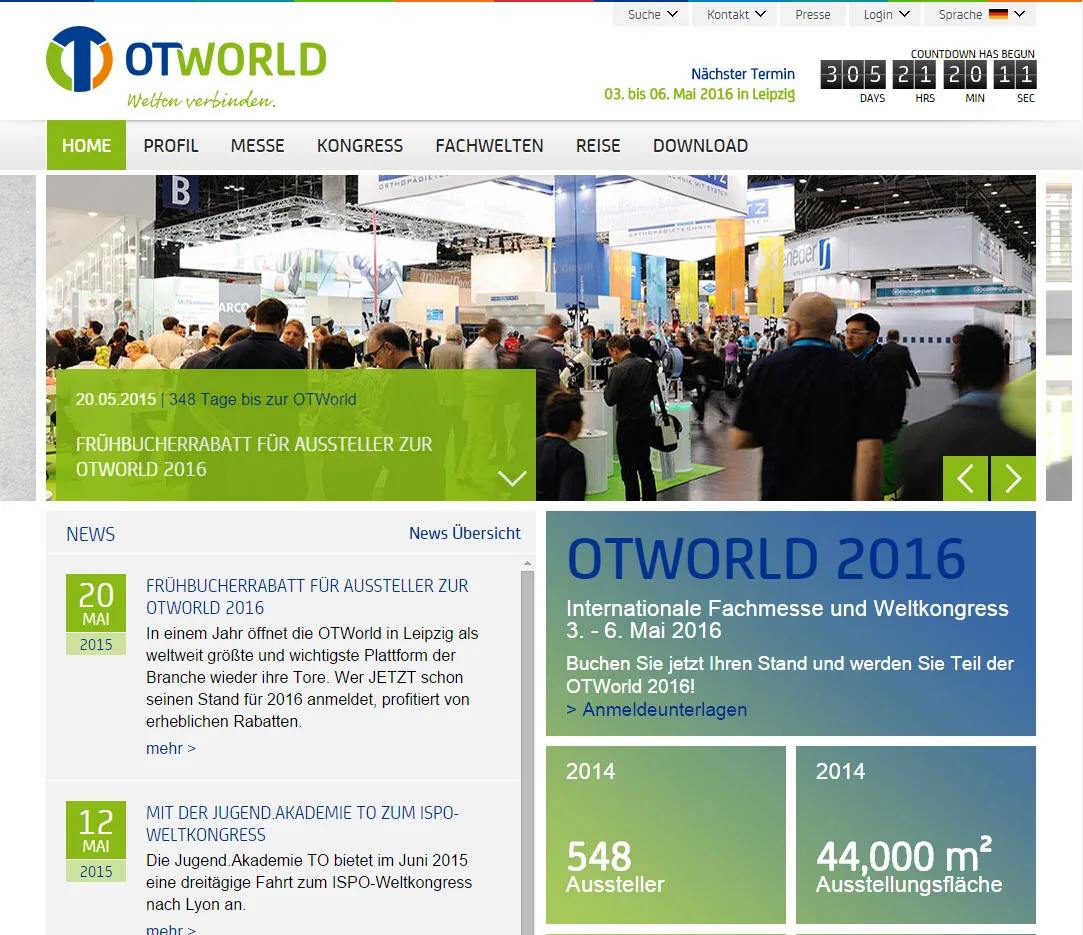Click the 'Welten verbinden.' slogan

point(201,101)
